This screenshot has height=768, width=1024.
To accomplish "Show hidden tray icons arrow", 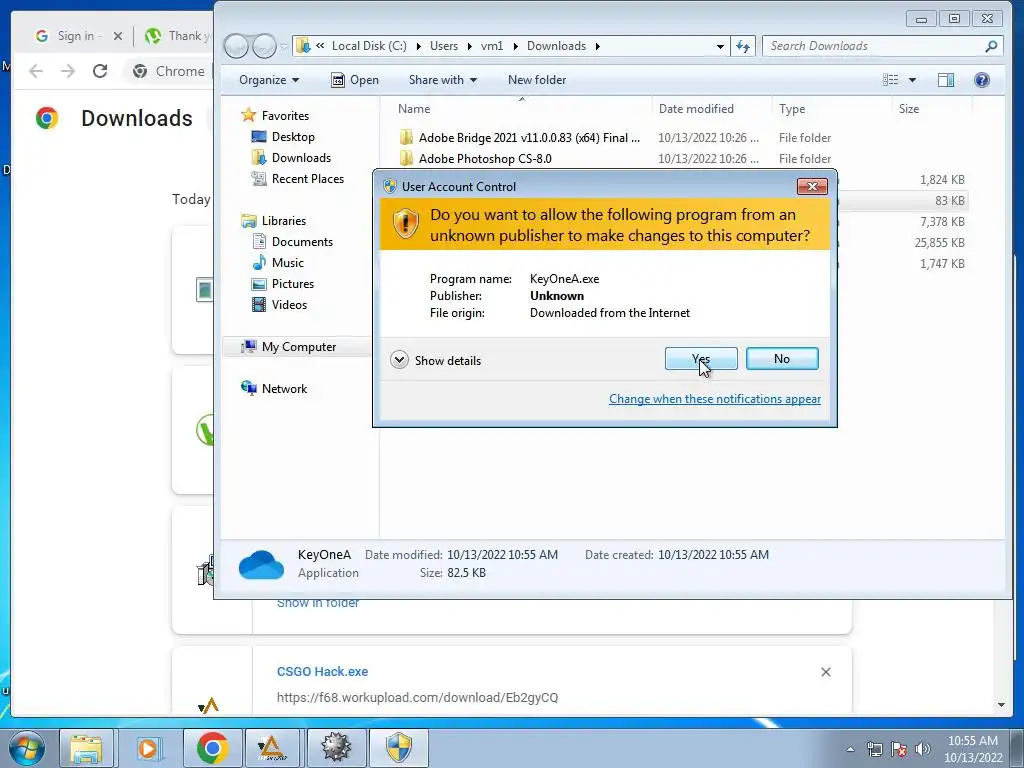I will click(x=850, y=749).
